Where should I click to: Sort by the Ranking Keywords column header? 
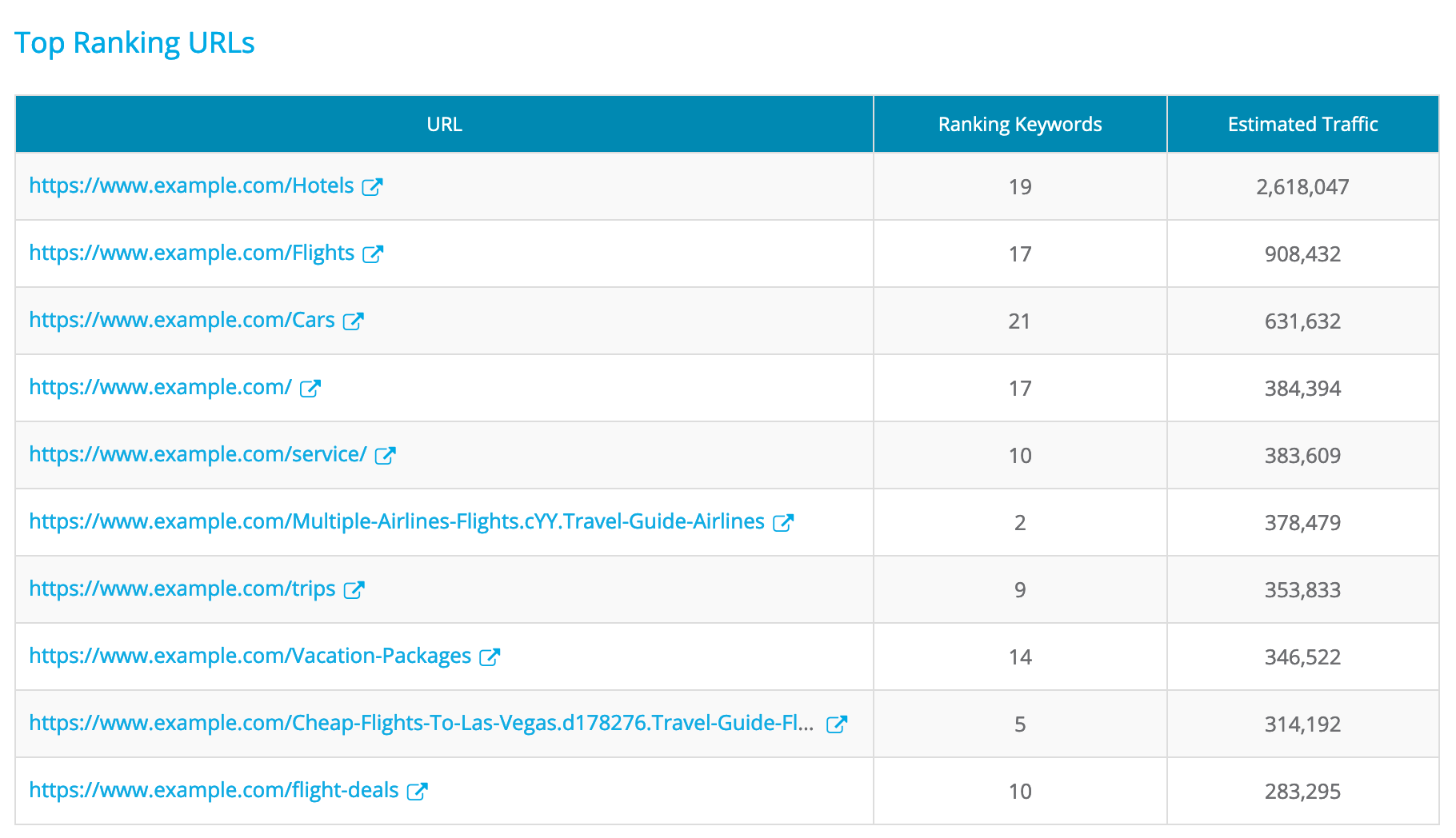[1019, 124]
